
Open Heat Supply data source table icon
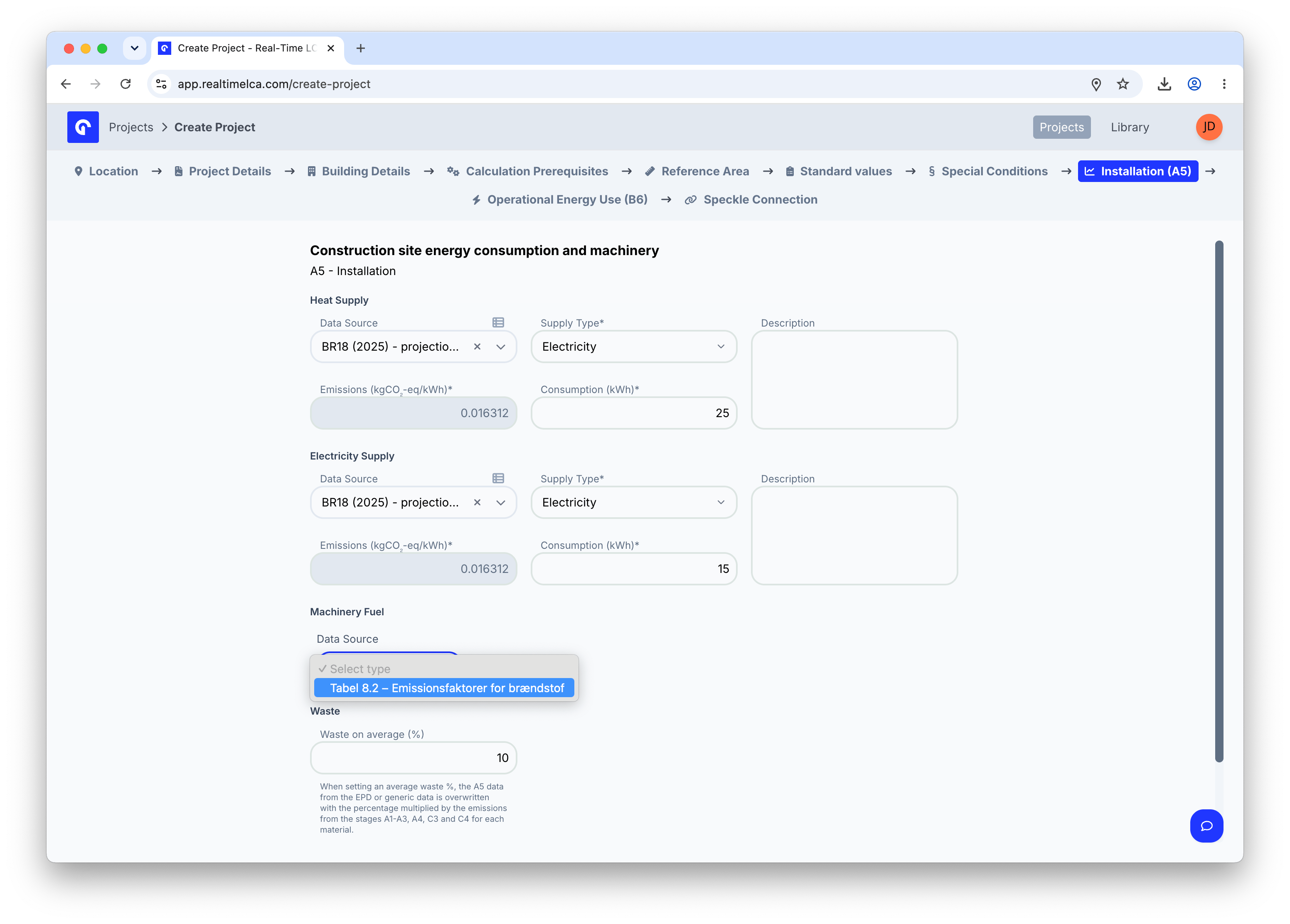pyautogui.click(x=498, y=322)
